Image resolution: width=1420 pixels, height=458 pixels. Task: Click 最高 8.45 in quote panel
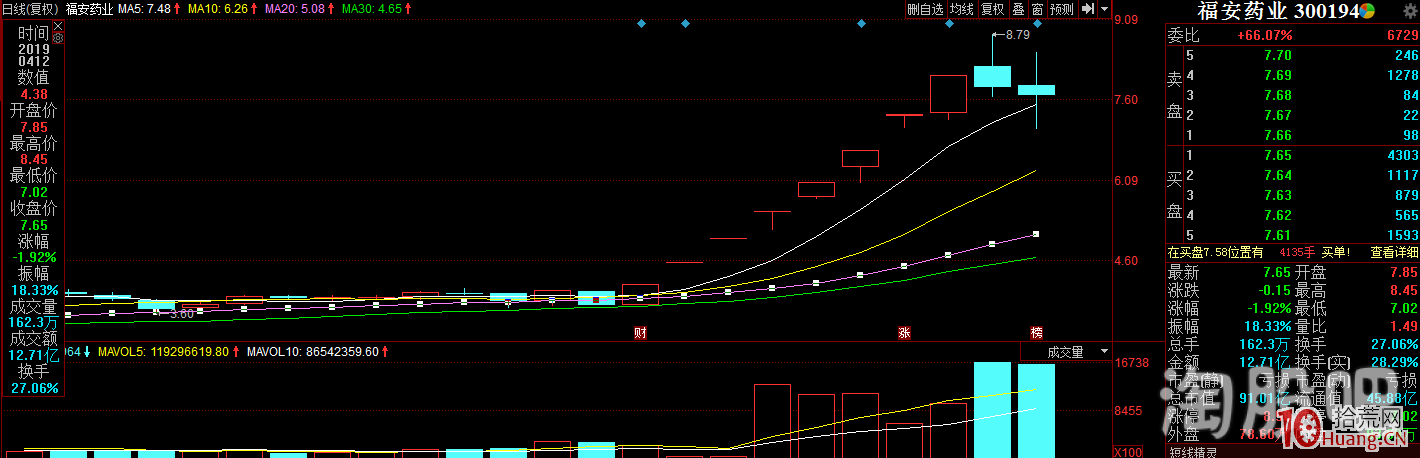pos(1404,290)
